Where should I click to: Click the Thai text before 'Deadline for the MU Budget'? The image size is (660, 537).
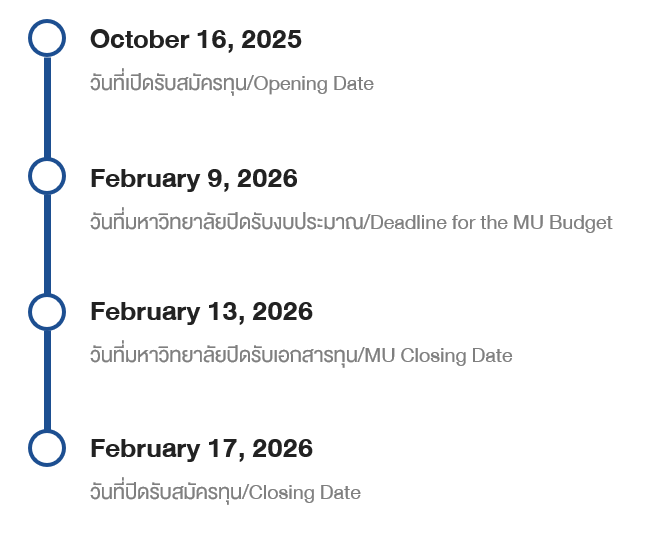tap(226, 222)
